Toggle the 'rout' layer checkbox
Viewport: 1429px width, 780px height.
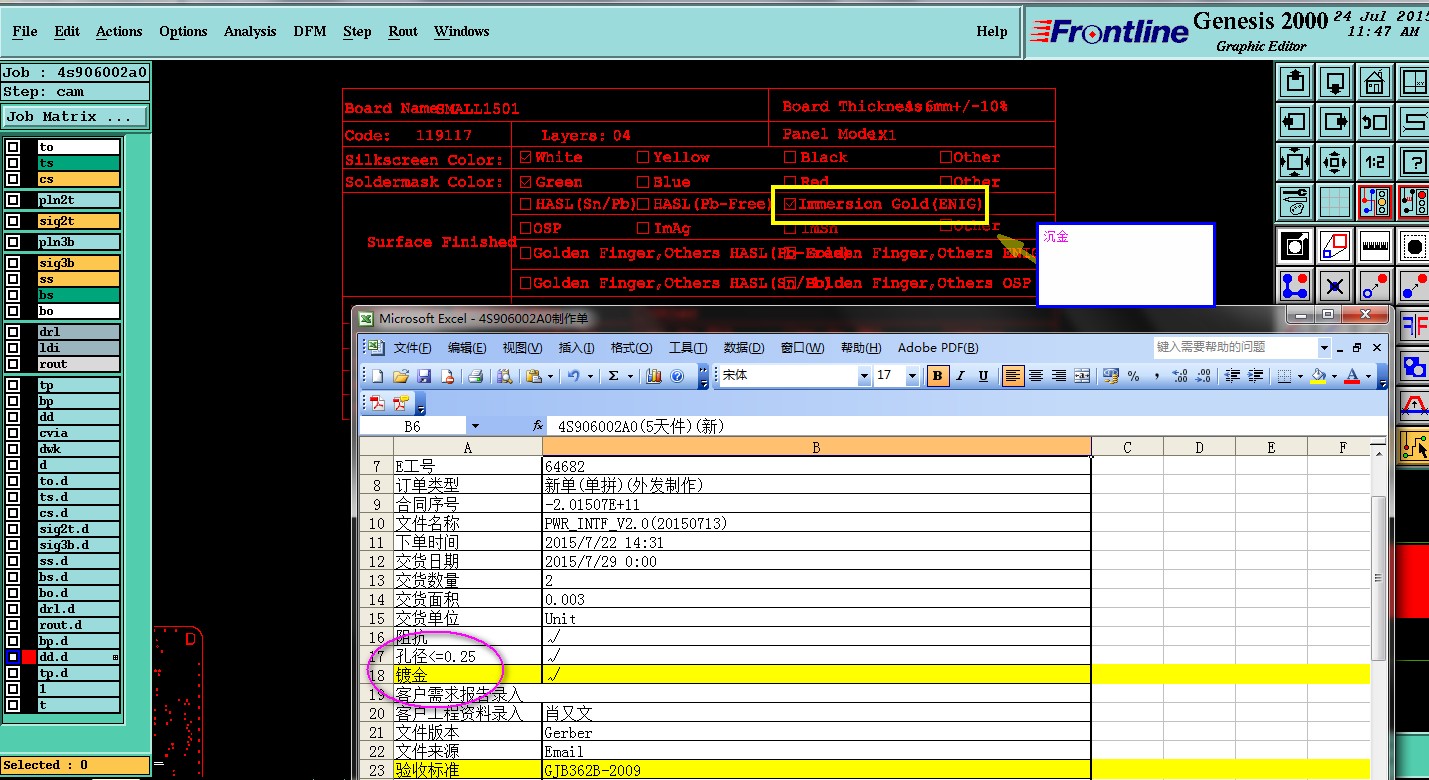pyautogui.click(x=13, y=364)
